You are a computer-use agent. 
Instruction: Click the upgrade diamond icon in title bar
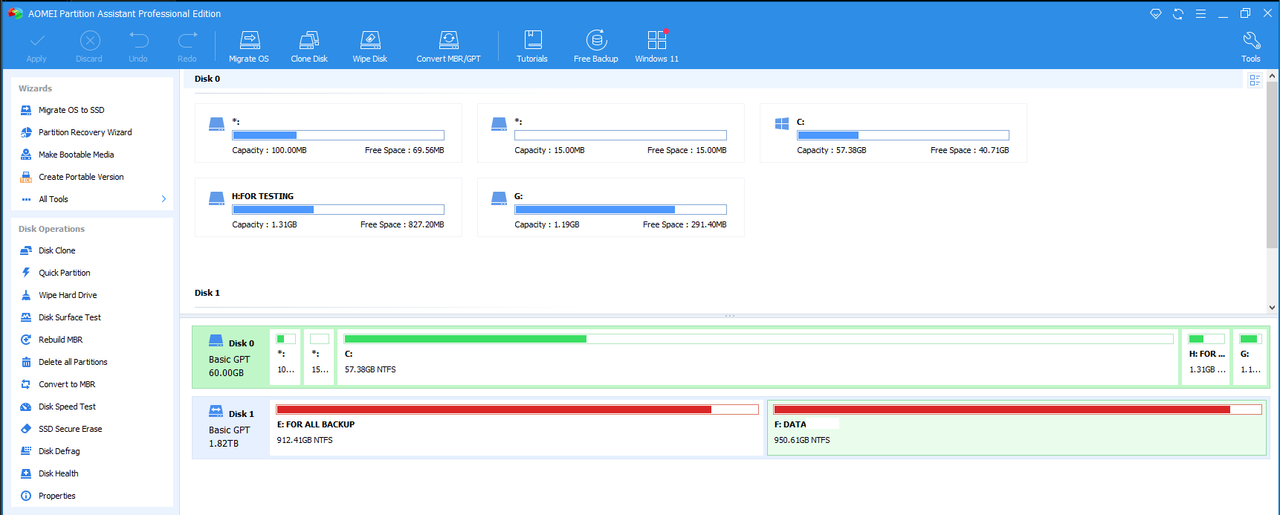click(x=1154, y=14)
